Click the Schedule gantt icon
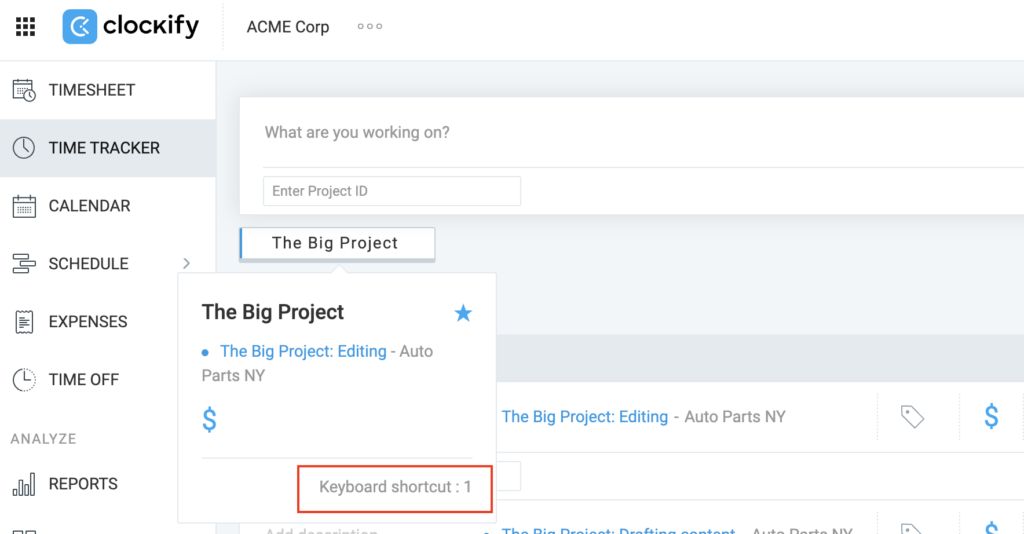 pos(24,264)
